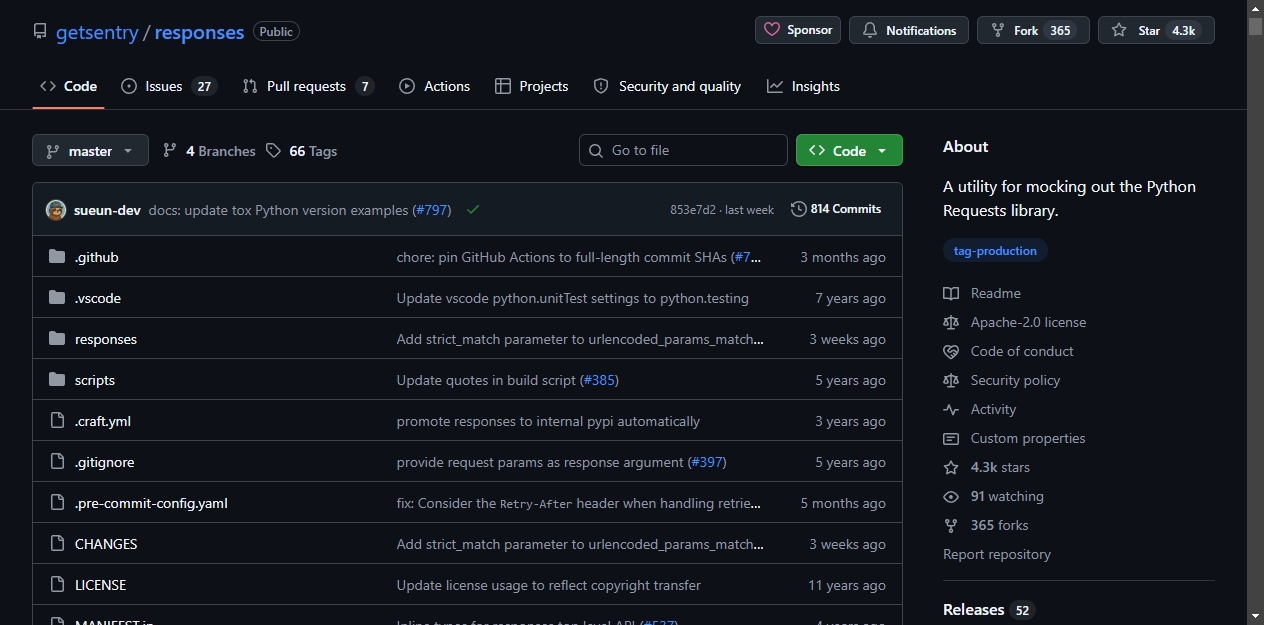The width and height of the screenshot is (1264, 625).
Task: View the 4 Branches link
Action: [x=209, y=151]
